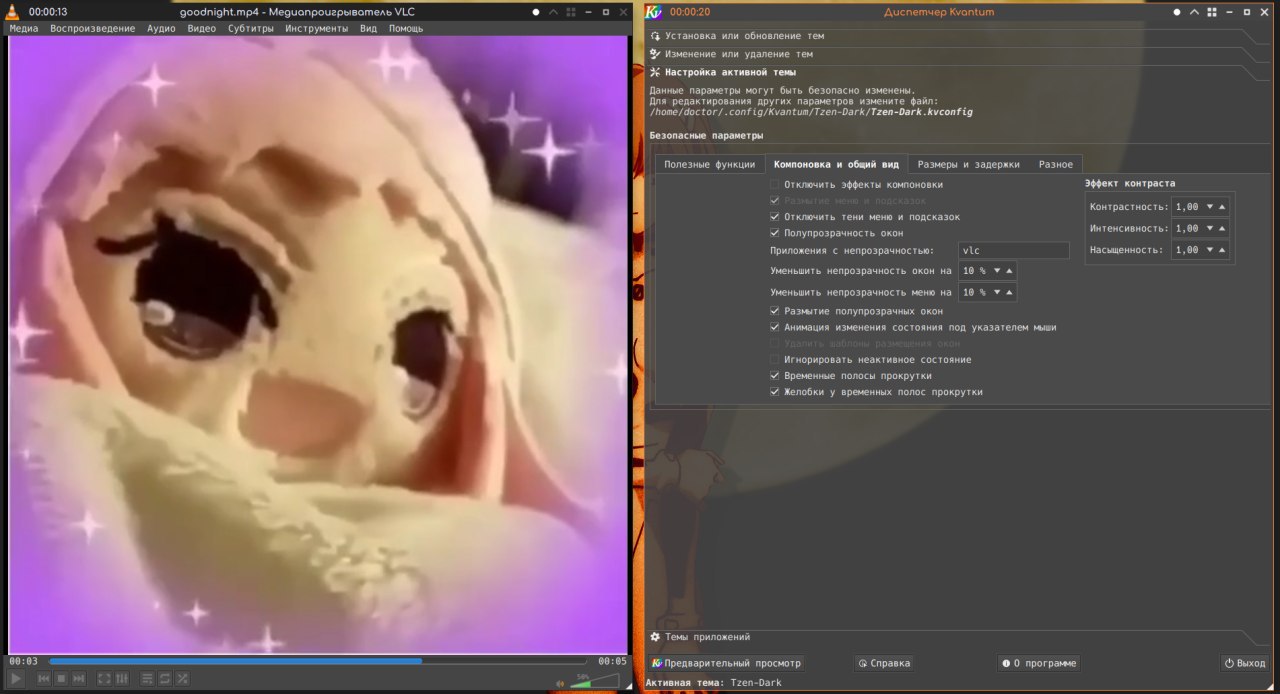Open VLC Субтитры menu
This screenshot has height=694, width=1280.
pos(251,29)
